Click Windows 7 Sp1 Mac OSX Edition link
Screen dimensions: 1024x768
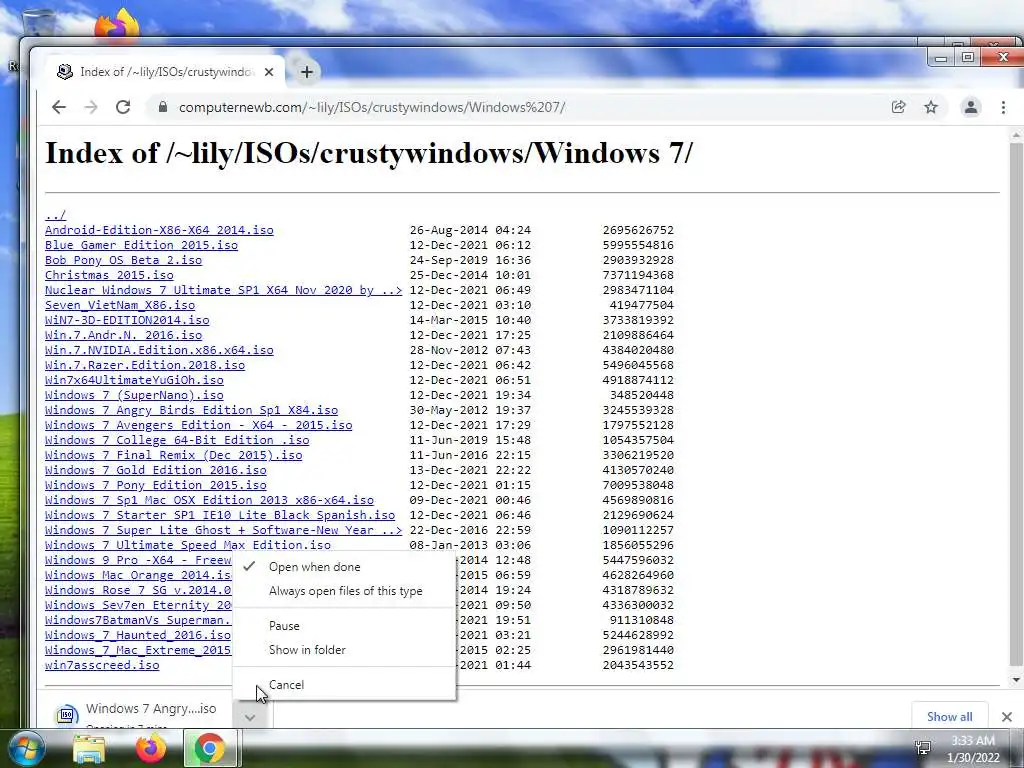point(210,500)
